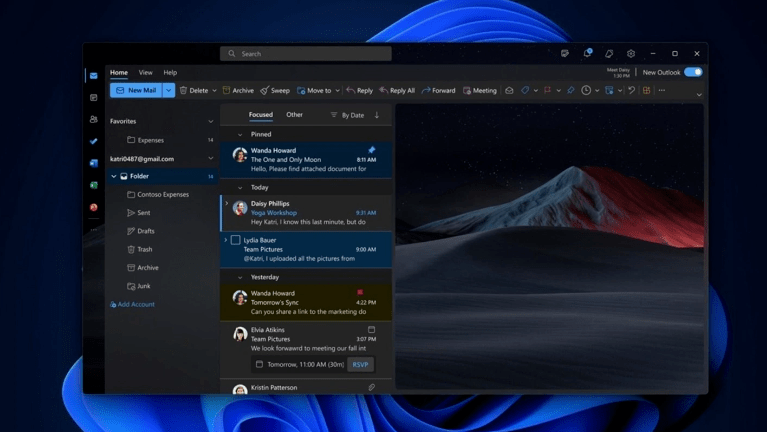Viewport: 767px width, 432px height.
Task: Open the Calendar icon in the sidebar
Action: tap(93, 98)
